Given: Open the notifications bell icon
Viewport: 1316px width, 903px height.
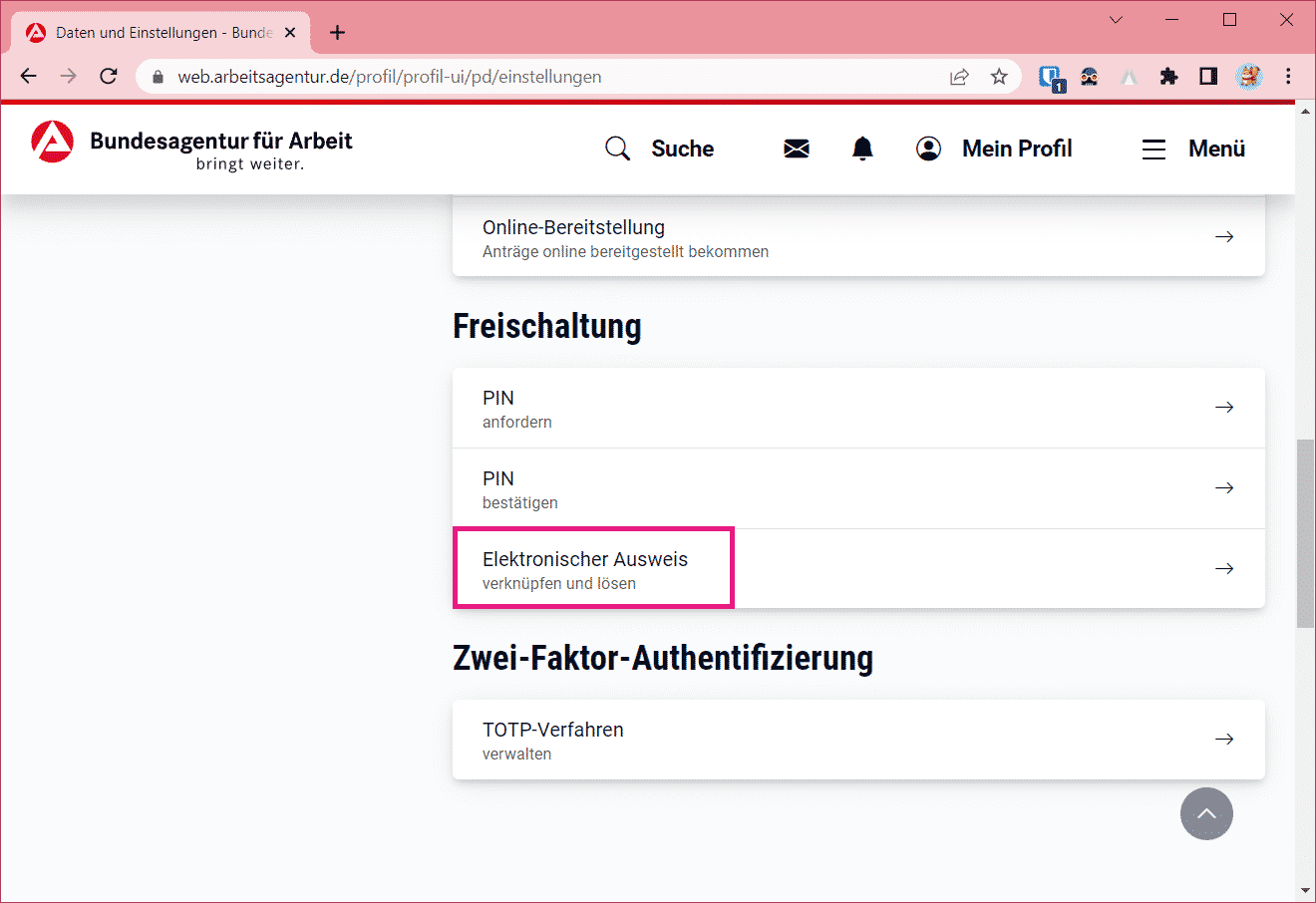Looking at the screenshot, I should (x=862, y=149).
